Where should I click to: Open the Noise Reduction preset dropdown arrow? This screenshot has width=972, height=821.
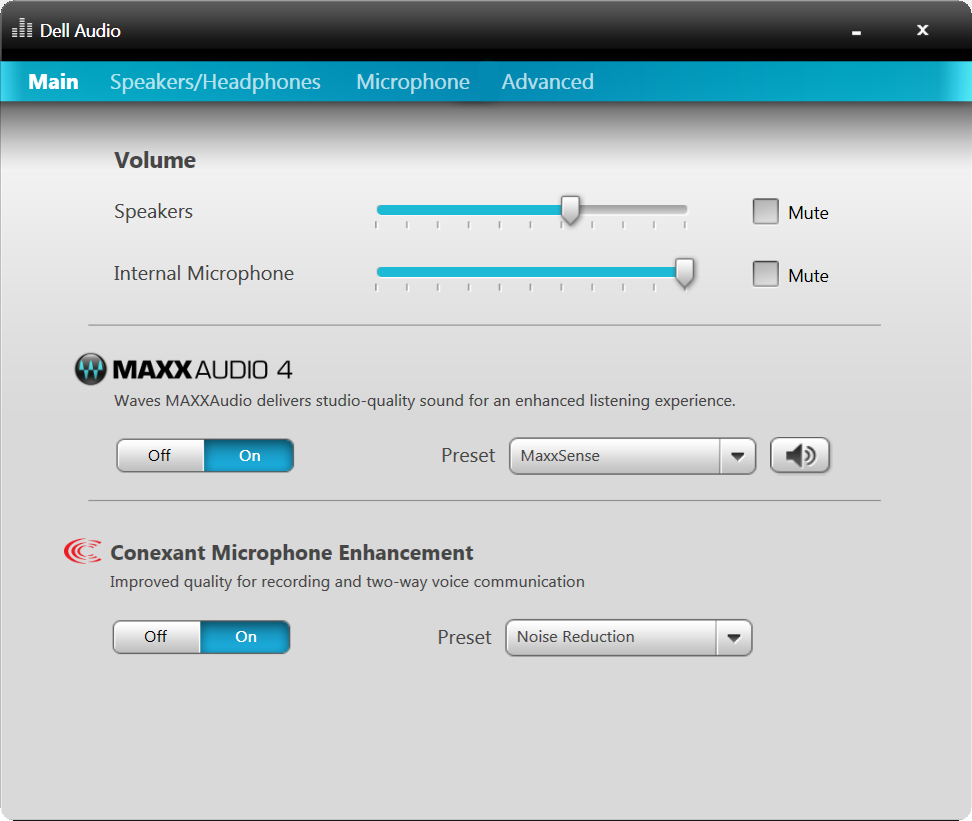click(734, 638)
